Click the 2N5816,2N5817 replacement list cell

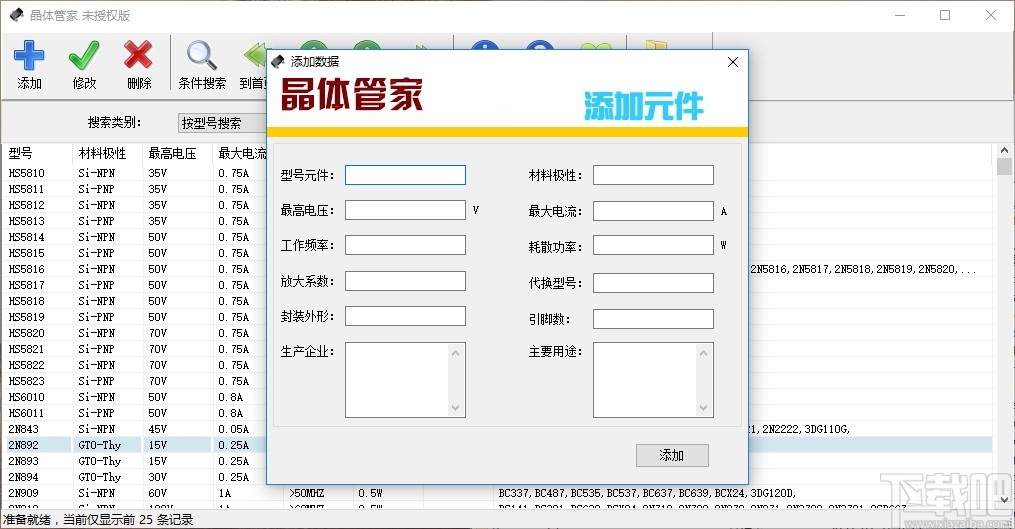click(x=864, y=269)
